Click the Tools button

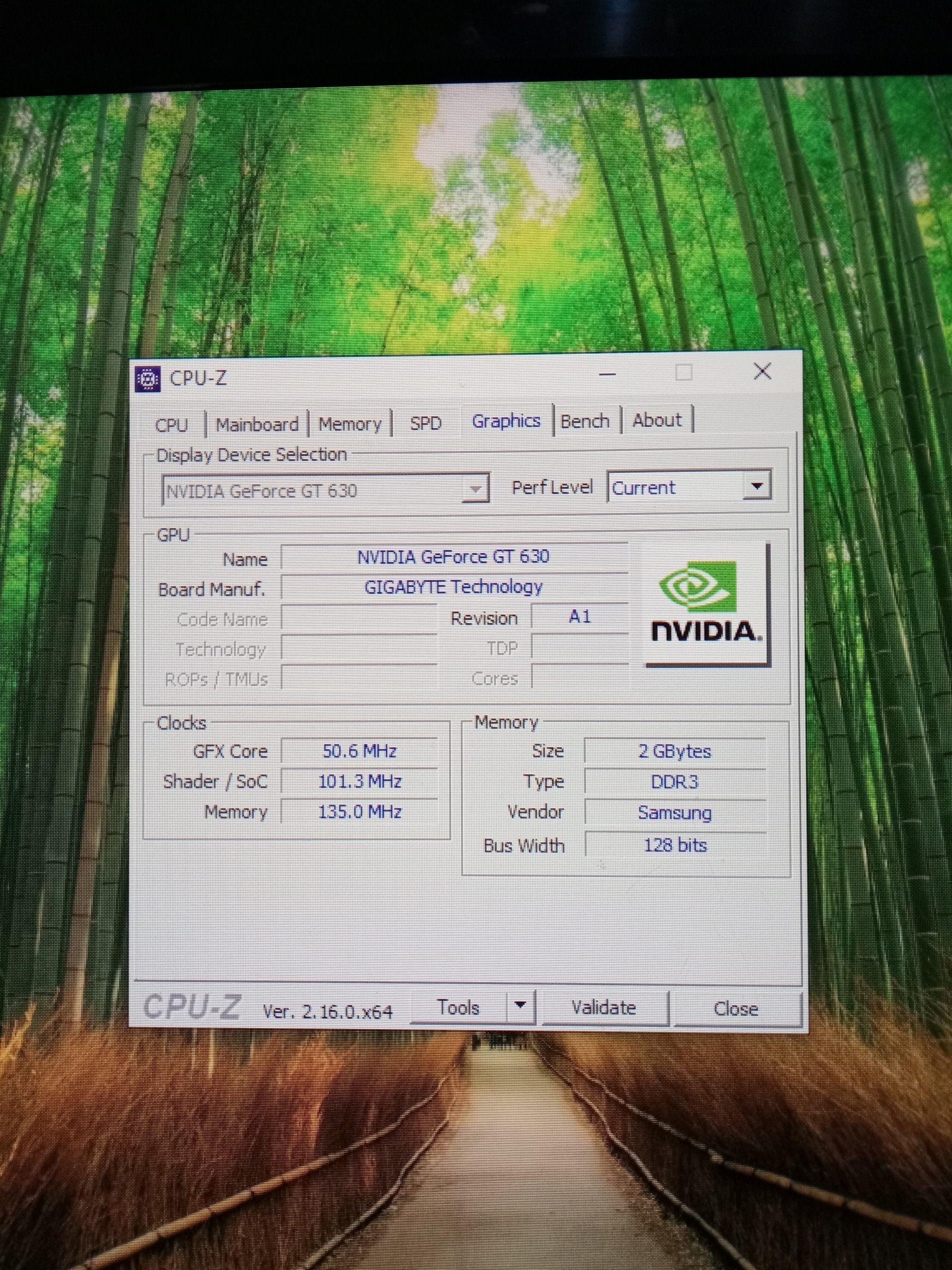459,1008
